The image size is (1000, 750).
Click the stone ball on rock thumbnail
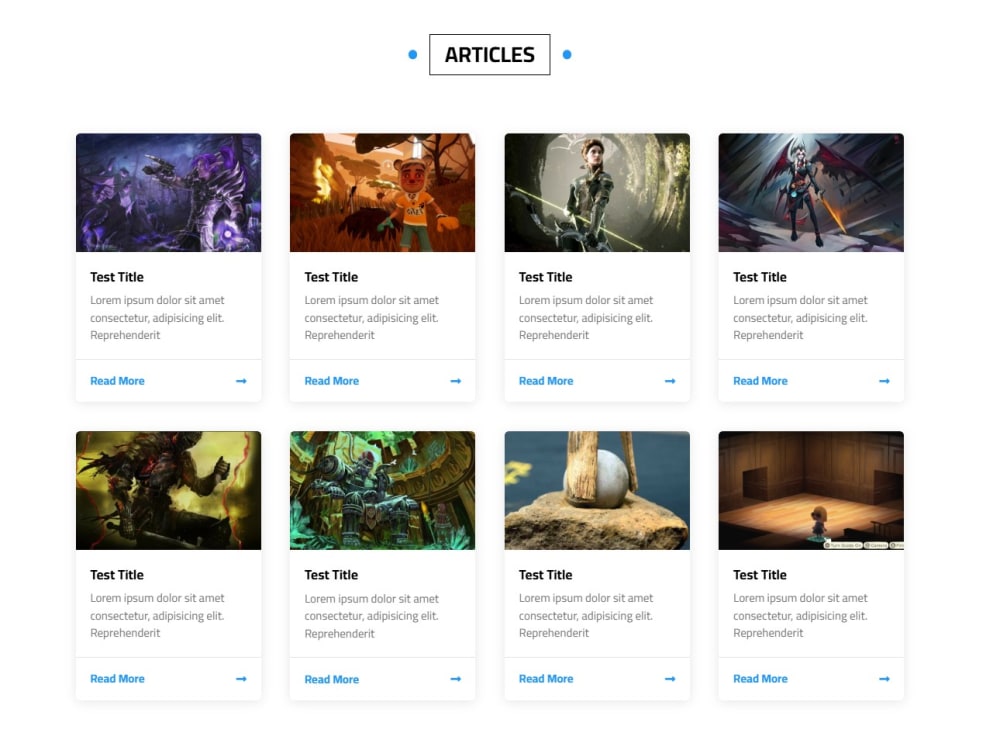pyautogui.click(x=597, y=490)
